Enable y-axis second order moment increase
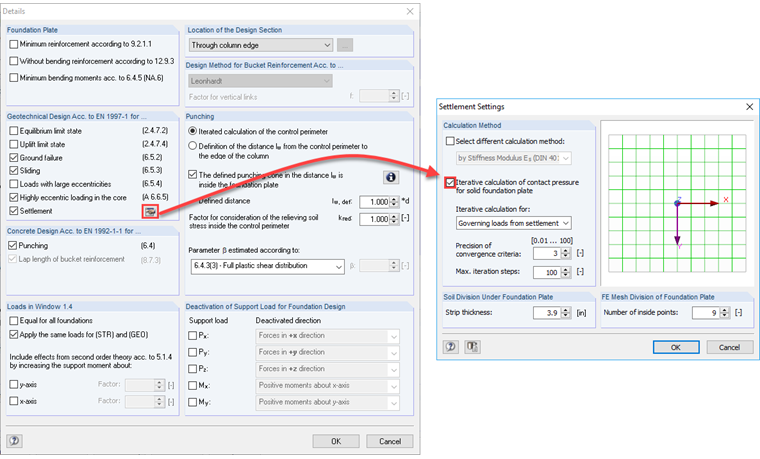Screen dimensions: 760x459 14,384
